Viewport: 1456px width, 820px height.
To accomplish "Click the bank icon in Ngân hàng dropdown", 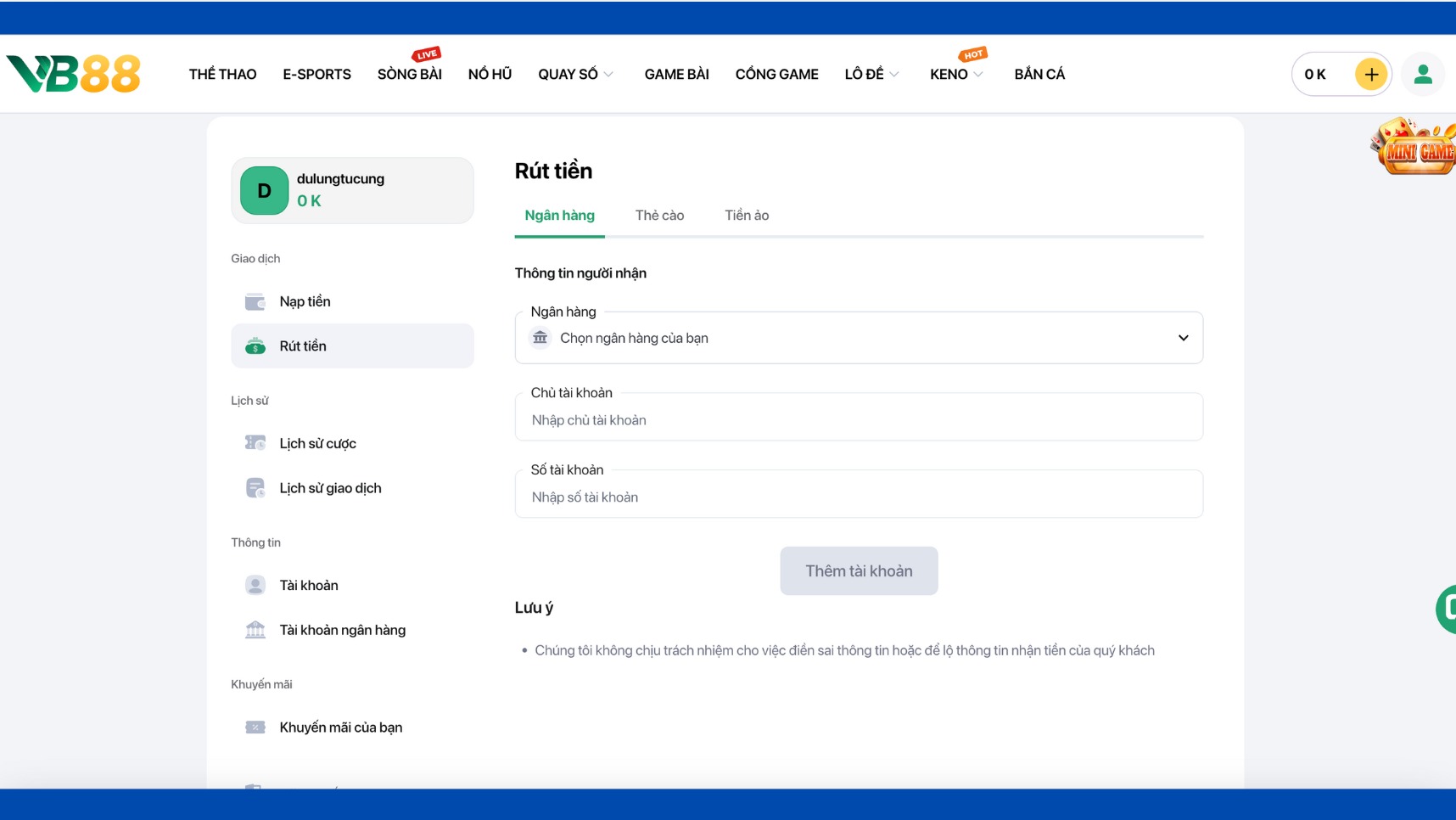I will (x=540, y=338).
